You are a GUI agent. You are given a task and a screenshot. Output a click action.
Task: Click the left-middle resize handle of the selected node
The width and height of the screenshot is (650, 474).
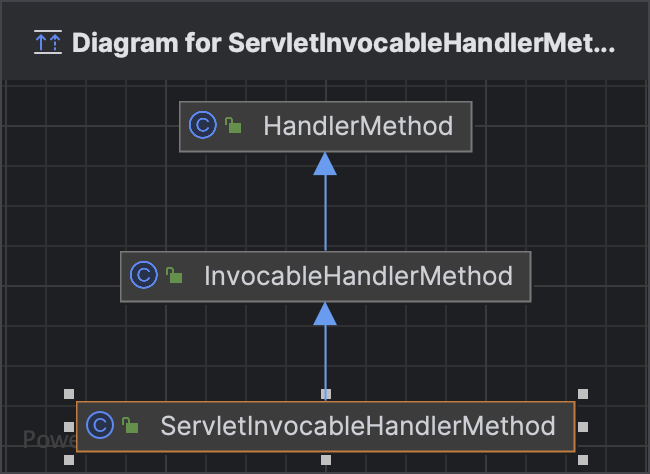pos(68,426)
